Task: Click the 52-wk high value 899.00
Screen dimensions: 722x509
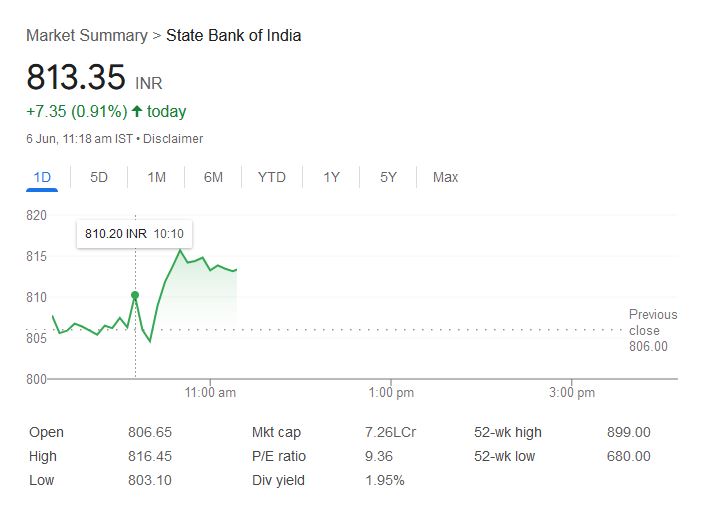Action: [x=628, y=432]
